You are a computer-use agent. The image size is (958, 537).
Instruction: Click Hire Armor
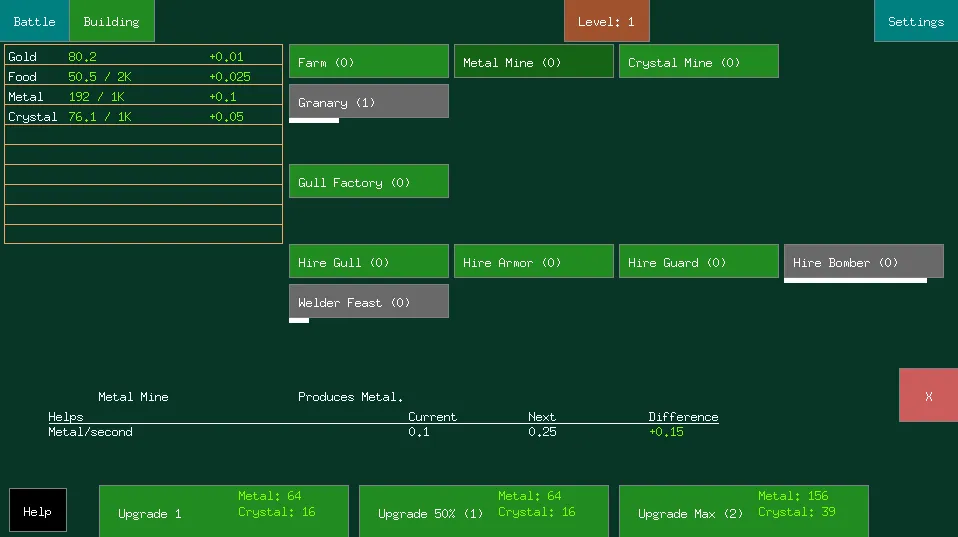pyautogui.click(x=533, y=262)
